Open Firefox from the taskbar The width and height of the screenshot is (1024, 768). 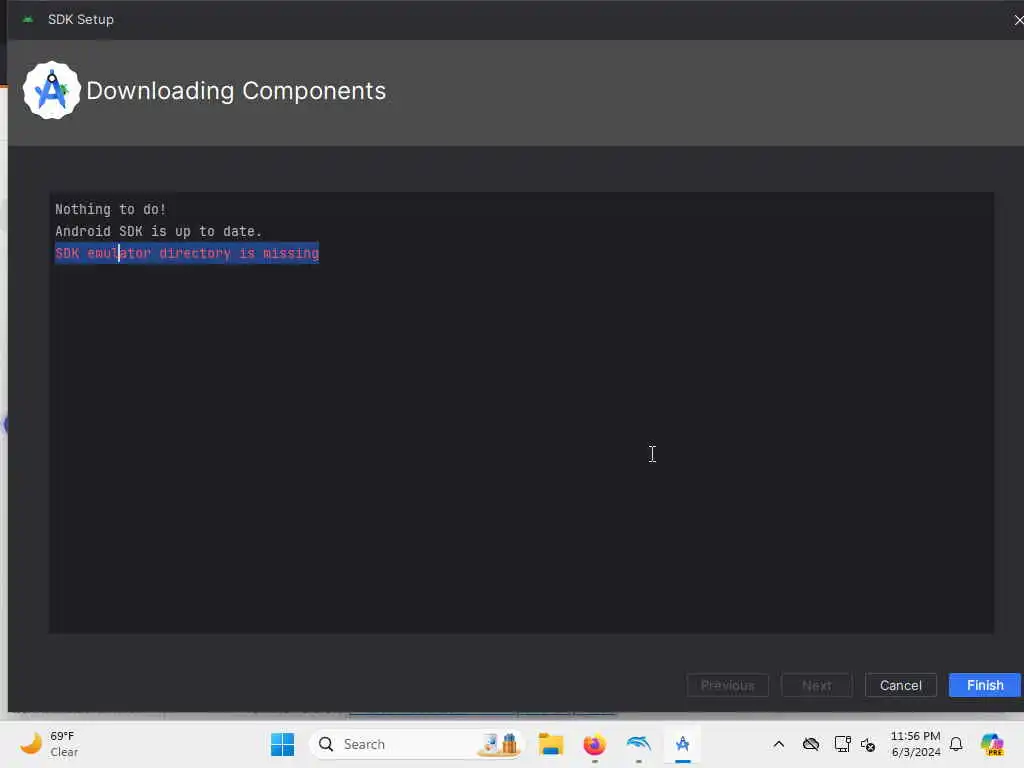click(594, 744)
